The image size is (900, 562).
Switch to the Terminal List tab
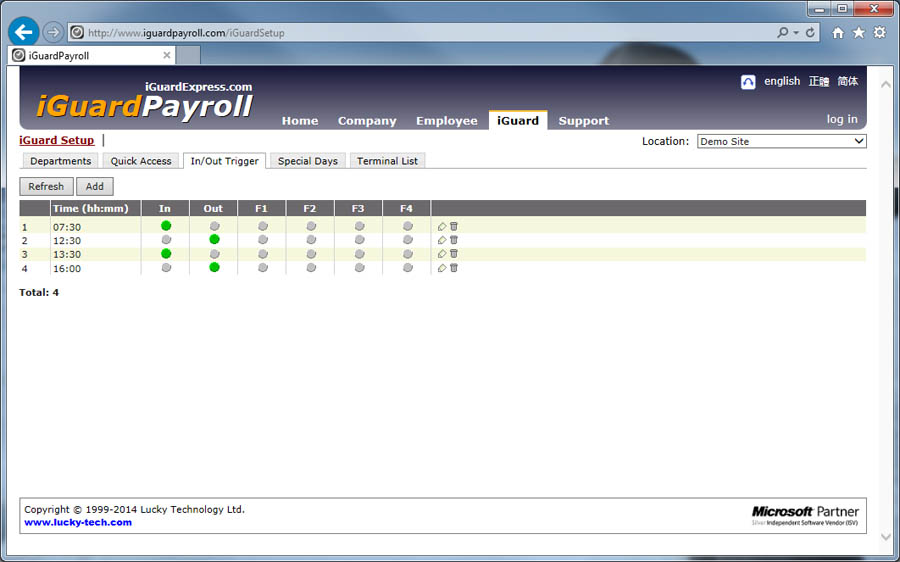(x=387, y=161)
